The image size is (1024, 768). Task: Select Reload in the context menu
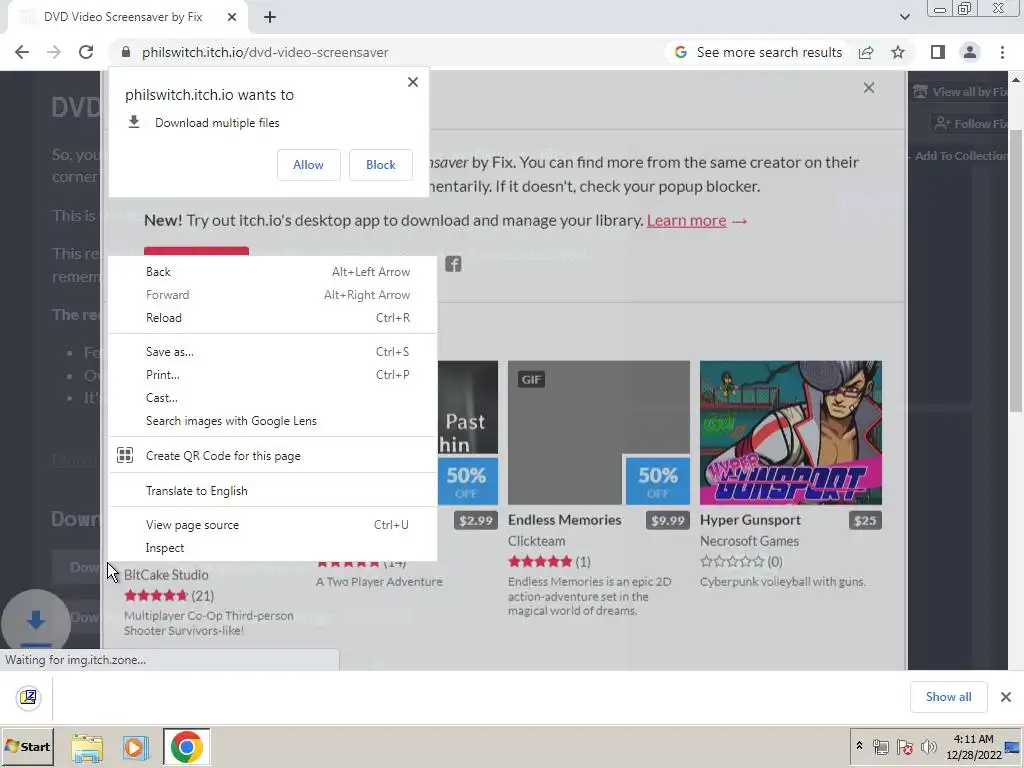tap(272, 318)
